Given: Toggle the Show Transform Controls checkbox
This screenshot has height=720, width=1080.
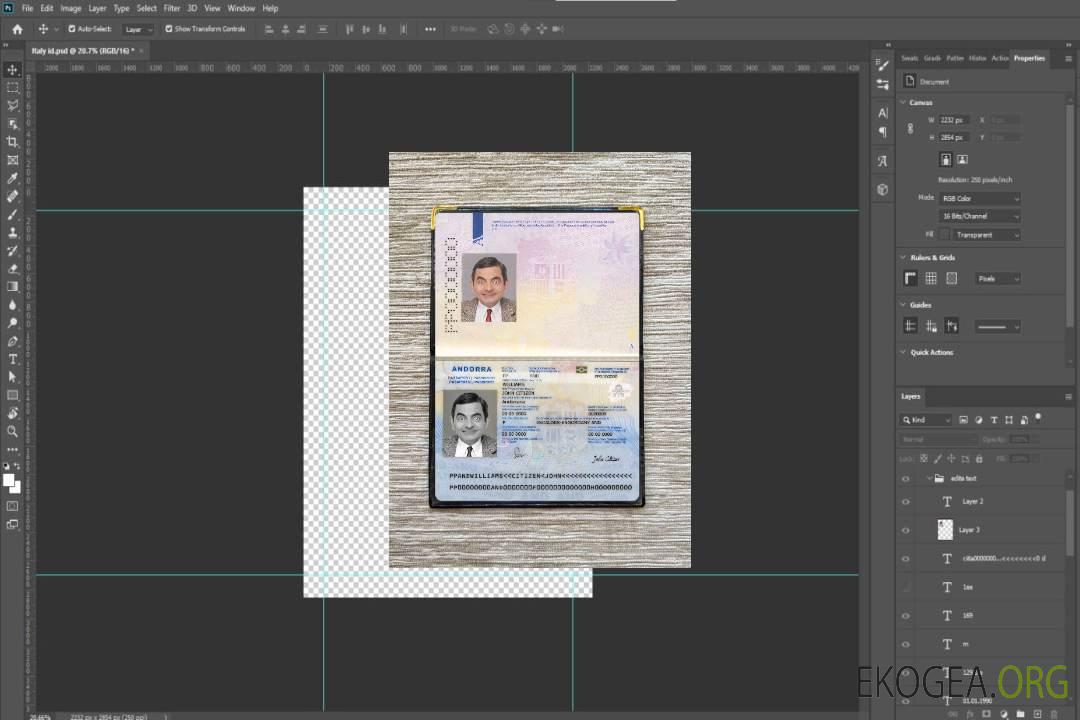Looking at the screenshot, I should pyautogui.click(x=168, y=29).
